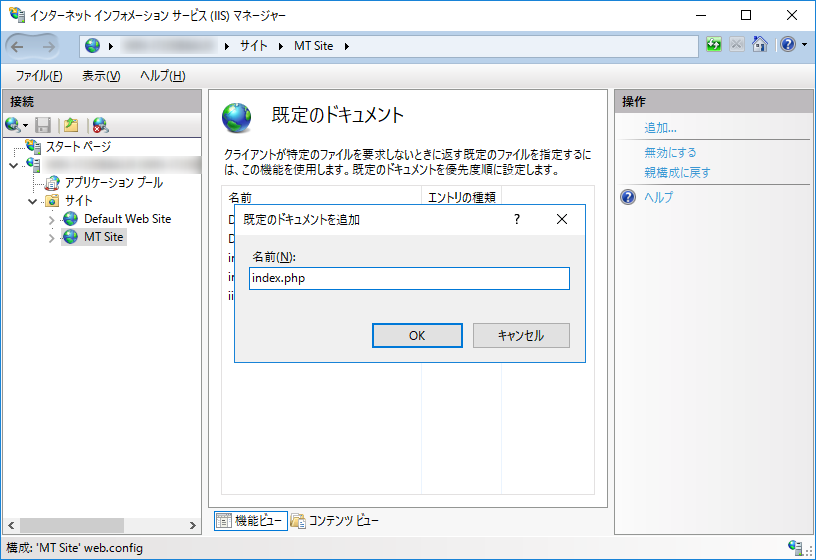Click the delete connection icon with red X
The image size is (816, 560).
click(100, 125)
